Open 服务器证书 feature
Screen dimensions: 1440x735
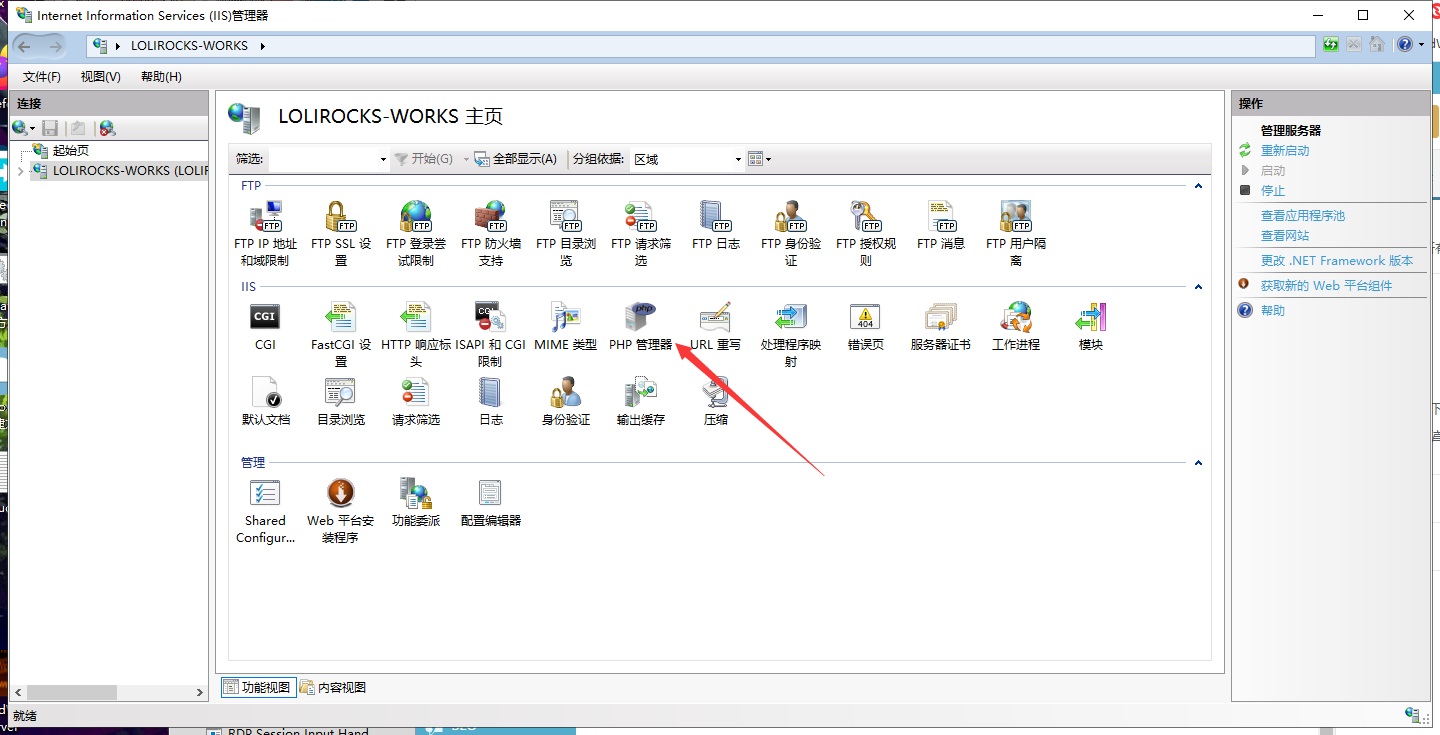point(941,326)
